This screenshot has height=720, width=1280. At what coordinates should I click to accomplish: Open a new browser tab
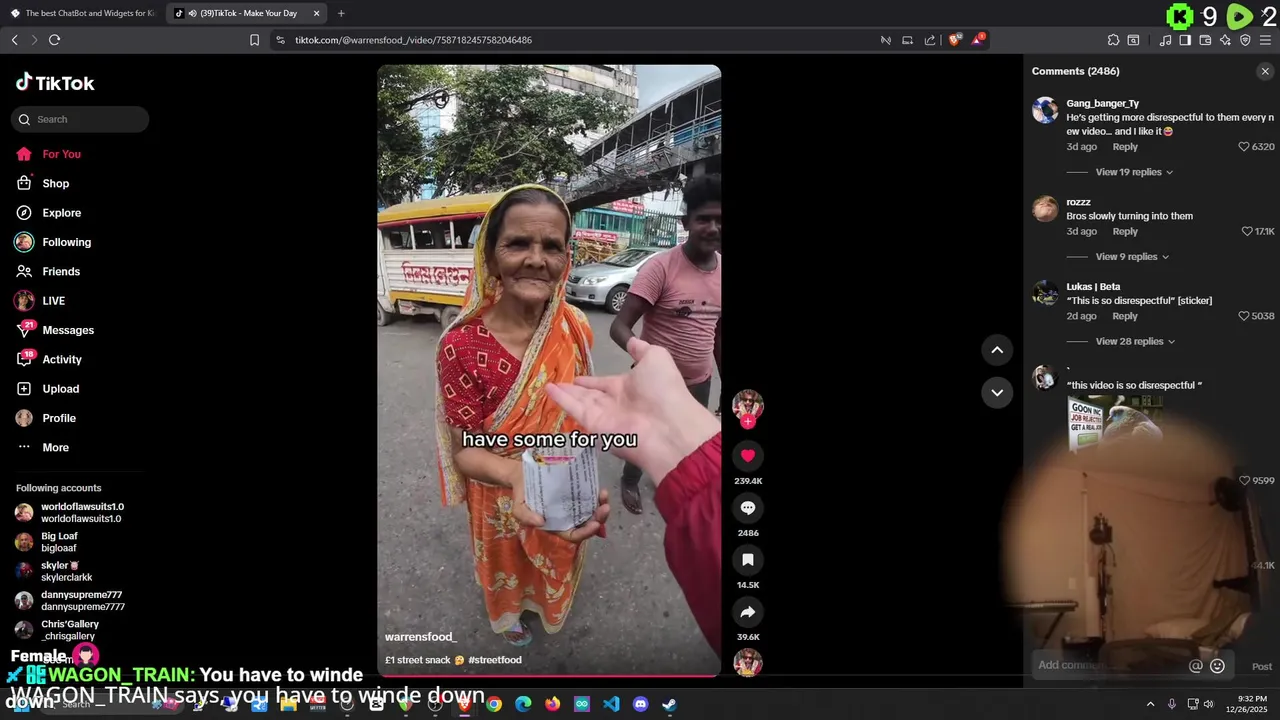click(x=341, y=13)
